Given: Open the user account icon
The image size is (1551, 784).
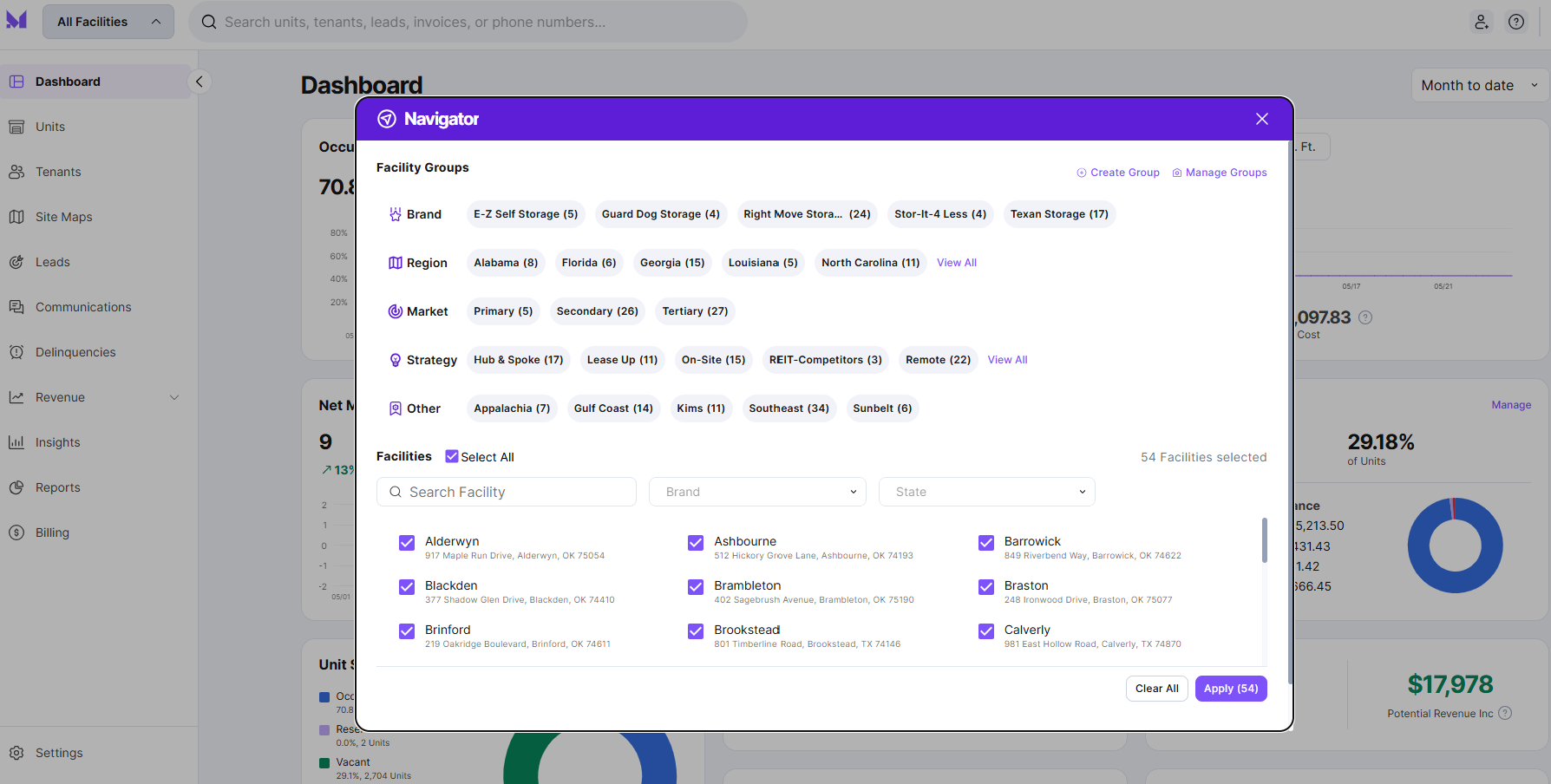Looking at the screenshot, I should point(1482,22).
